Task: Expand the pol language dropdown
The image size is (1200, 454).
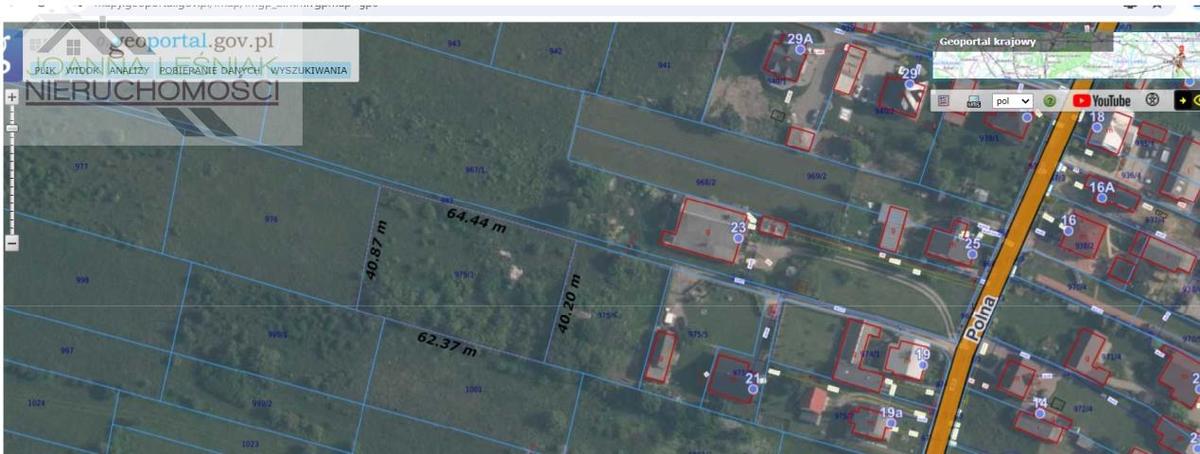Action: [x=1011, y=101]
